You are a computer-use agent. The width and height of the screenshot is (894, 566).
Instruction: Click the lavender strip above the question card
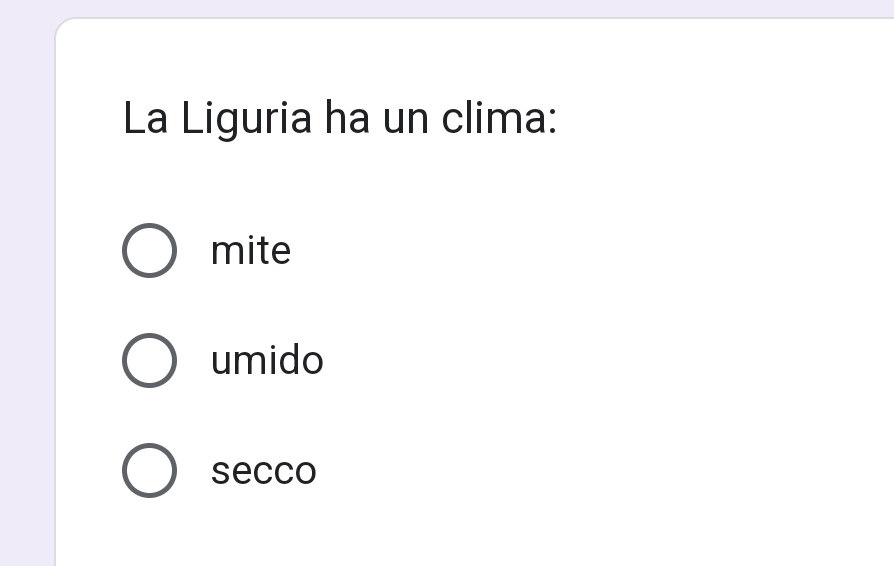pos(450,8)
